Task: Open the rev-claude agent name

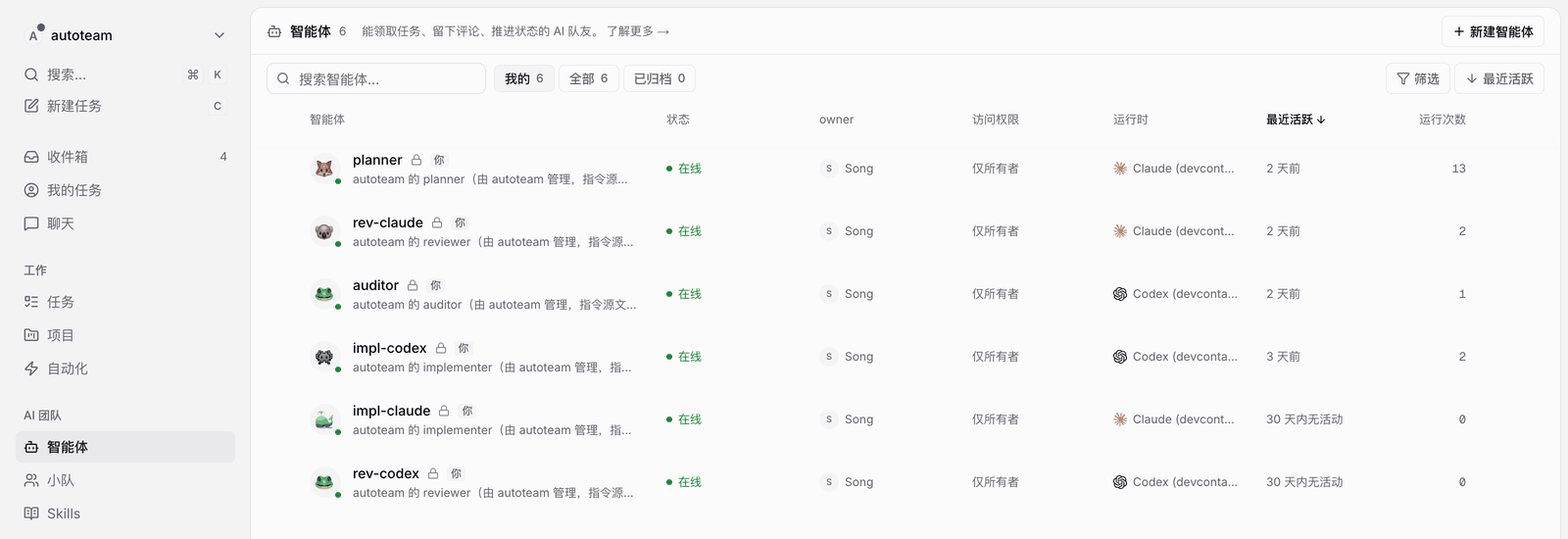Action: coord(388,222)
